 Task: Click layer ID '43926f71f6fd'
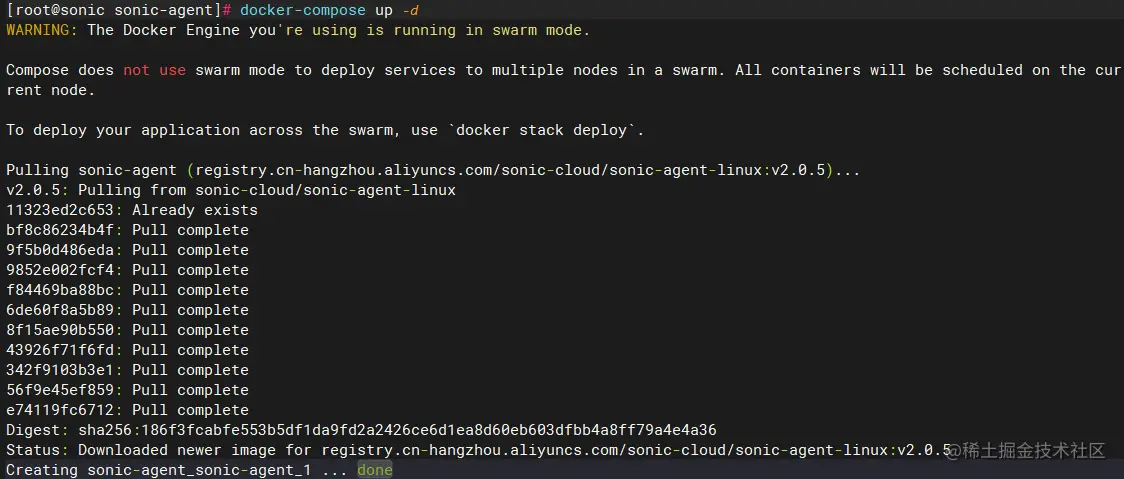click(x=59, y=351)
